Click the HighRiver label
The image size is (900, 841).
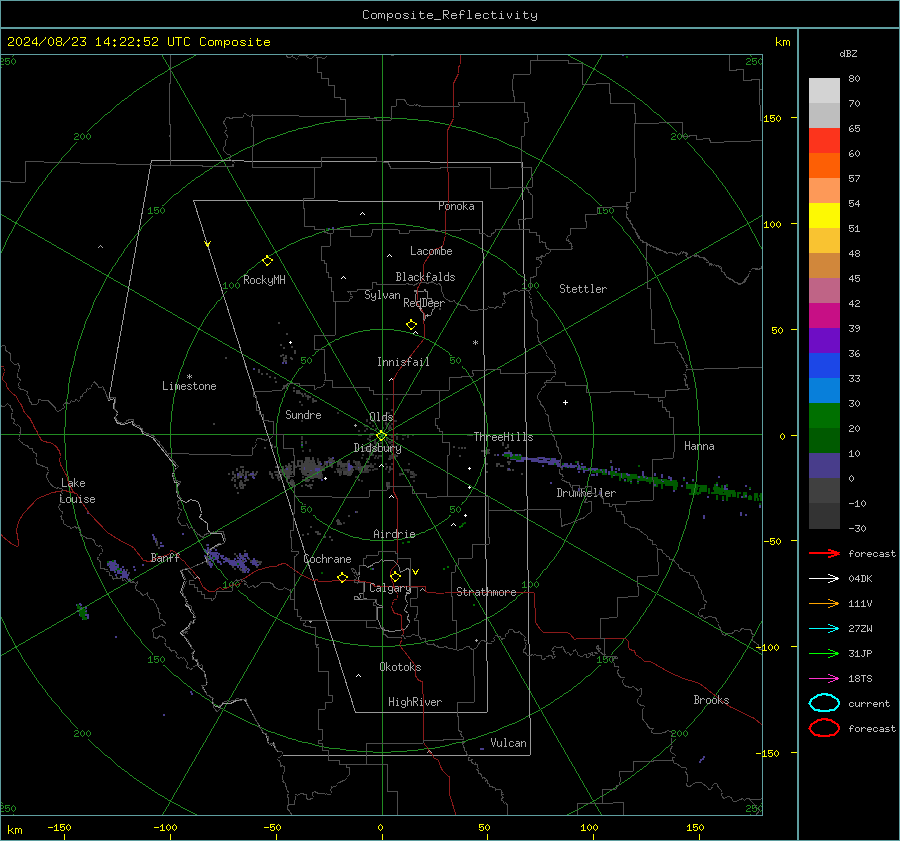coord(415,702)
